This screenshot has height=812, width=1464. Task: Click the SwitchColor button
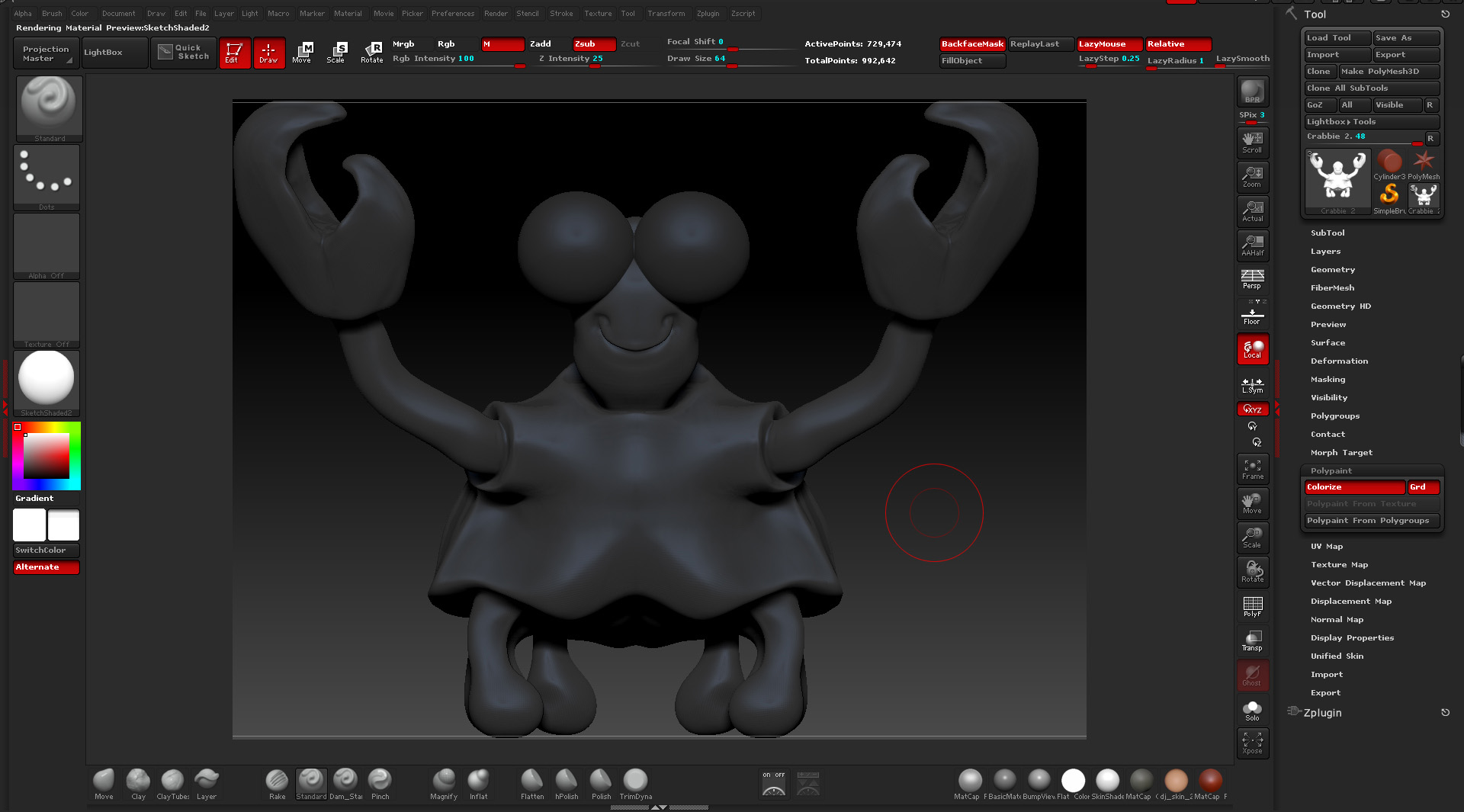tap(47, 550)
